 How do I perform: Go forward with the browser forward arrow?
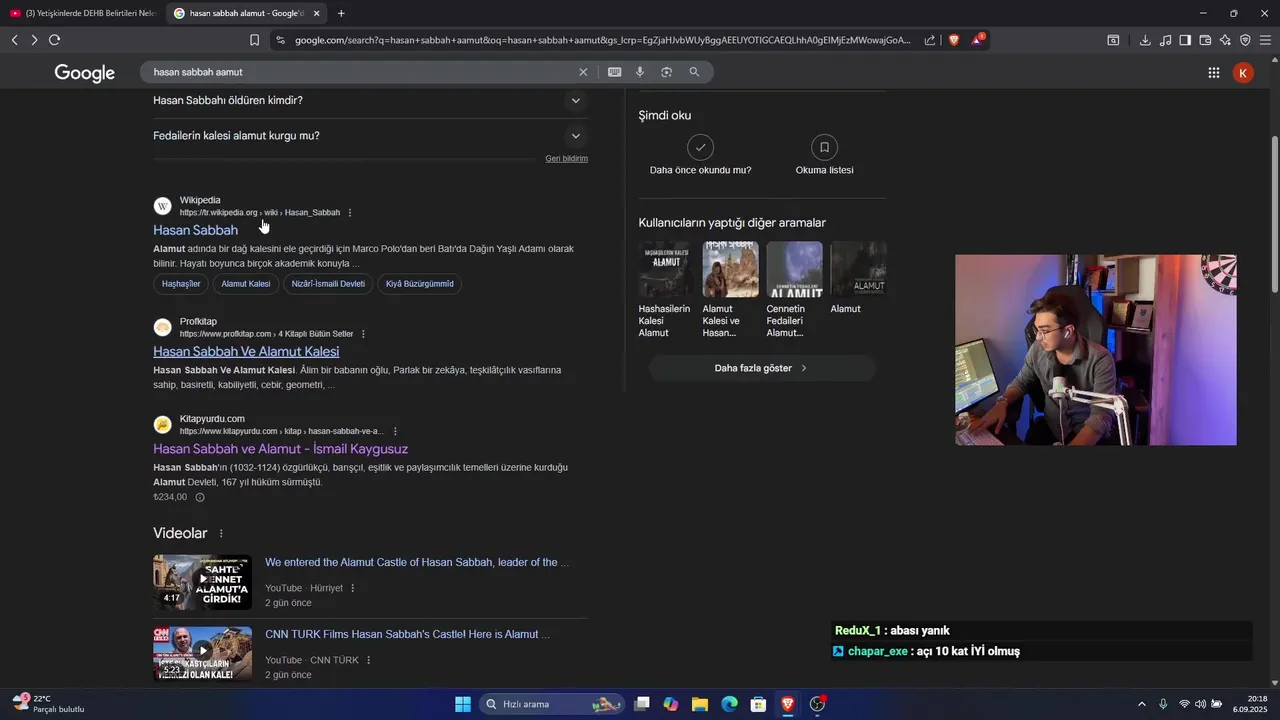click(34, 40)
